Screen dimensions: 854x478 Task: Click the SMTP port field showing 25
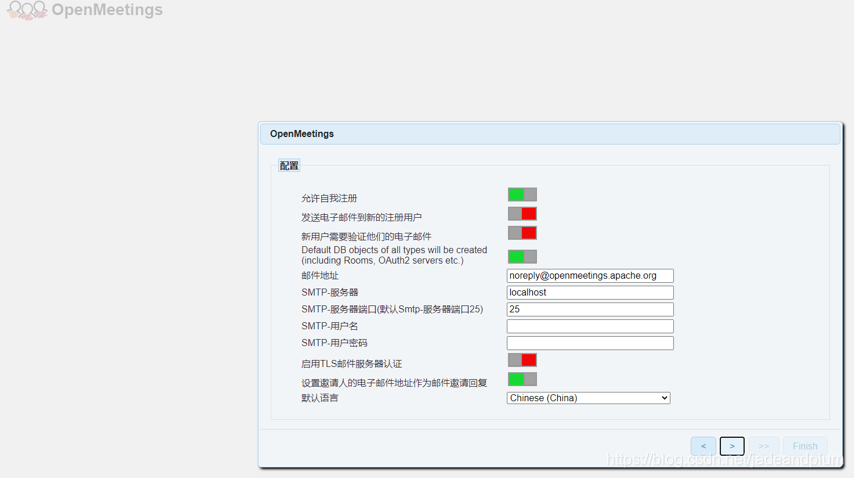tap(590, 309)
